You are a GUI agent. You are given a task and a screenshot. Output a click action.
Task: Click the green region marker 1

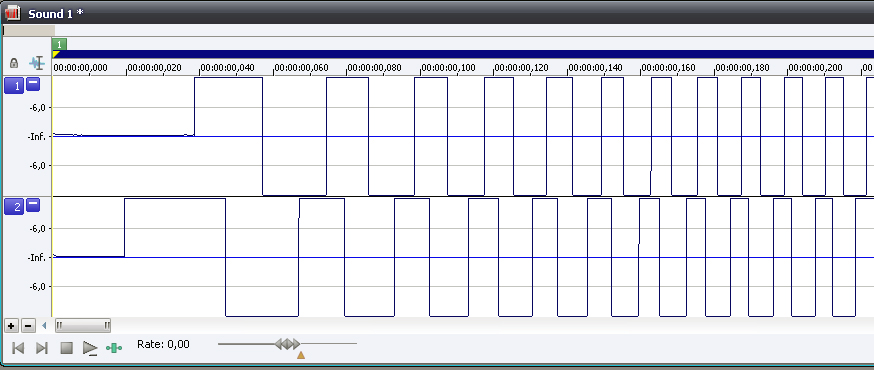(x=59, y=44)
